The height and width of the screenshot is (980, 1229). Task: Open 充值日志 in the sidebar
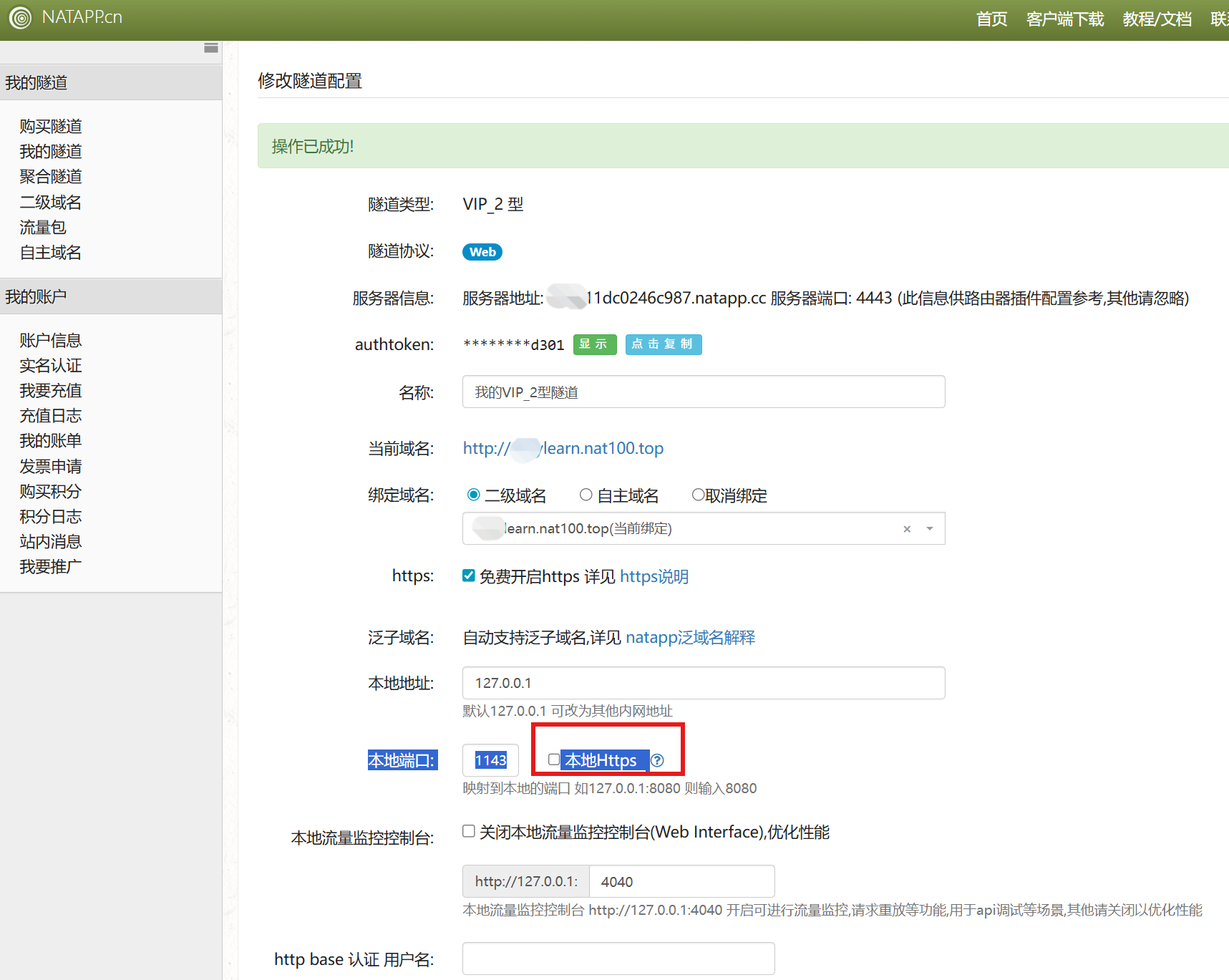coord(51,415)
